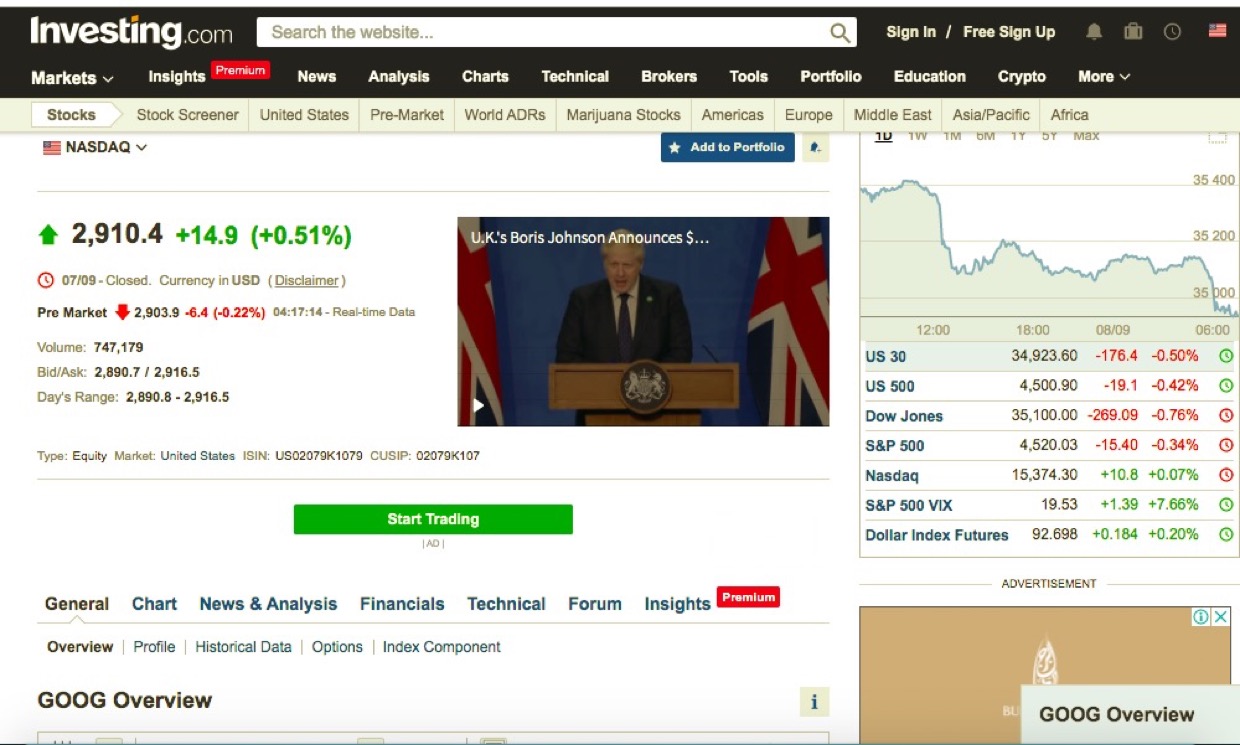
Task: Close the advertisement with X icon
Action: [1221, 617]
